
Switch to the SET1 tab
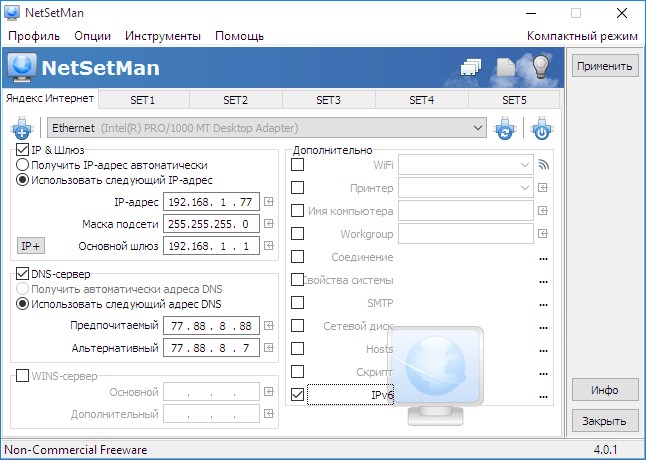point(143,100)
